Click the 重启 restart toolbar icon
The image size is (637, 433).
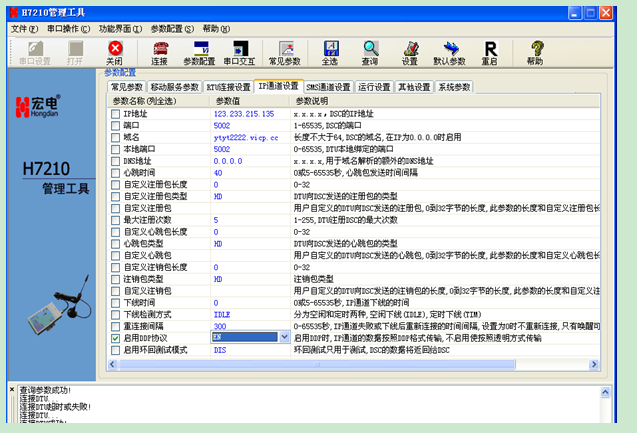(x=490, y=51)
